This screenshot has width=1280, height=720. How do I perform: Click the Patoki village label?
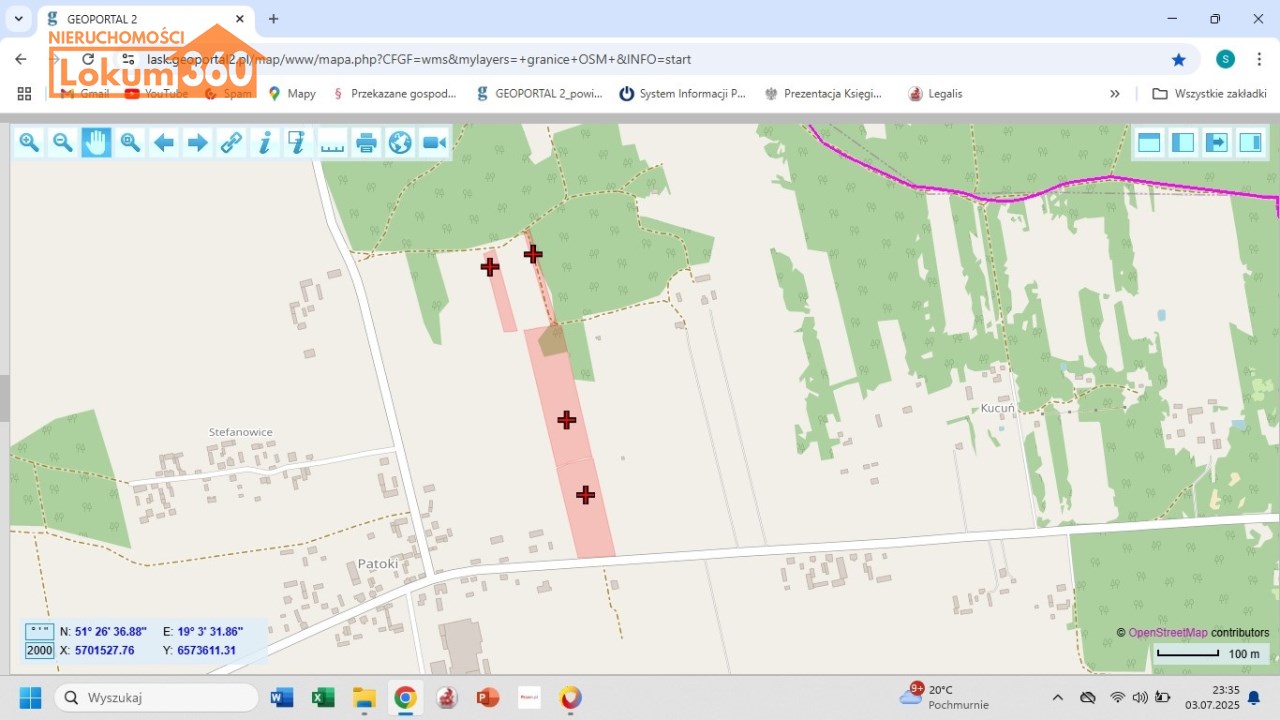378,564
